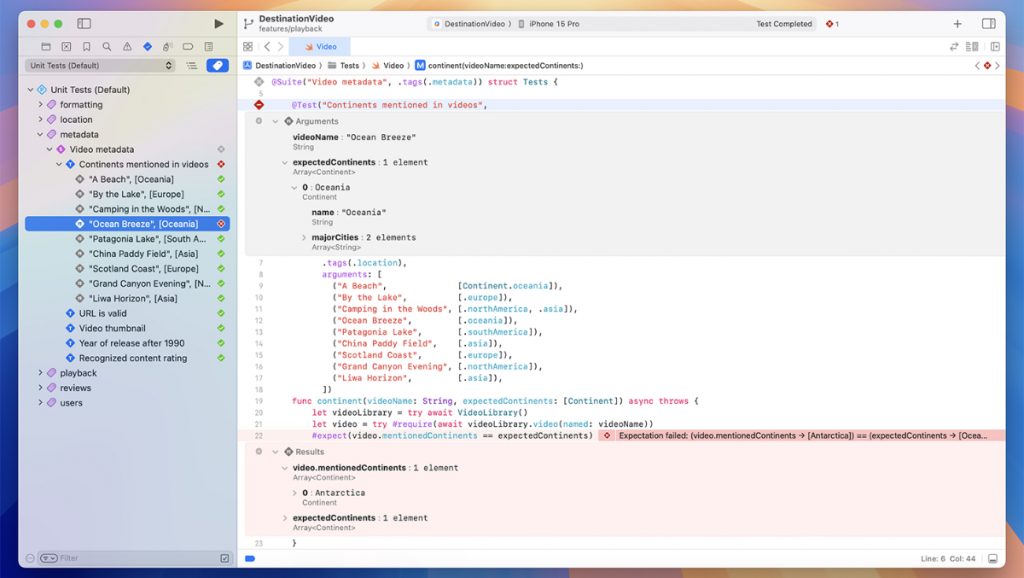The height and width of the screenshot is (578, 1024).
Task: Expand the playback tag group
Action: [x=41, y=373]
